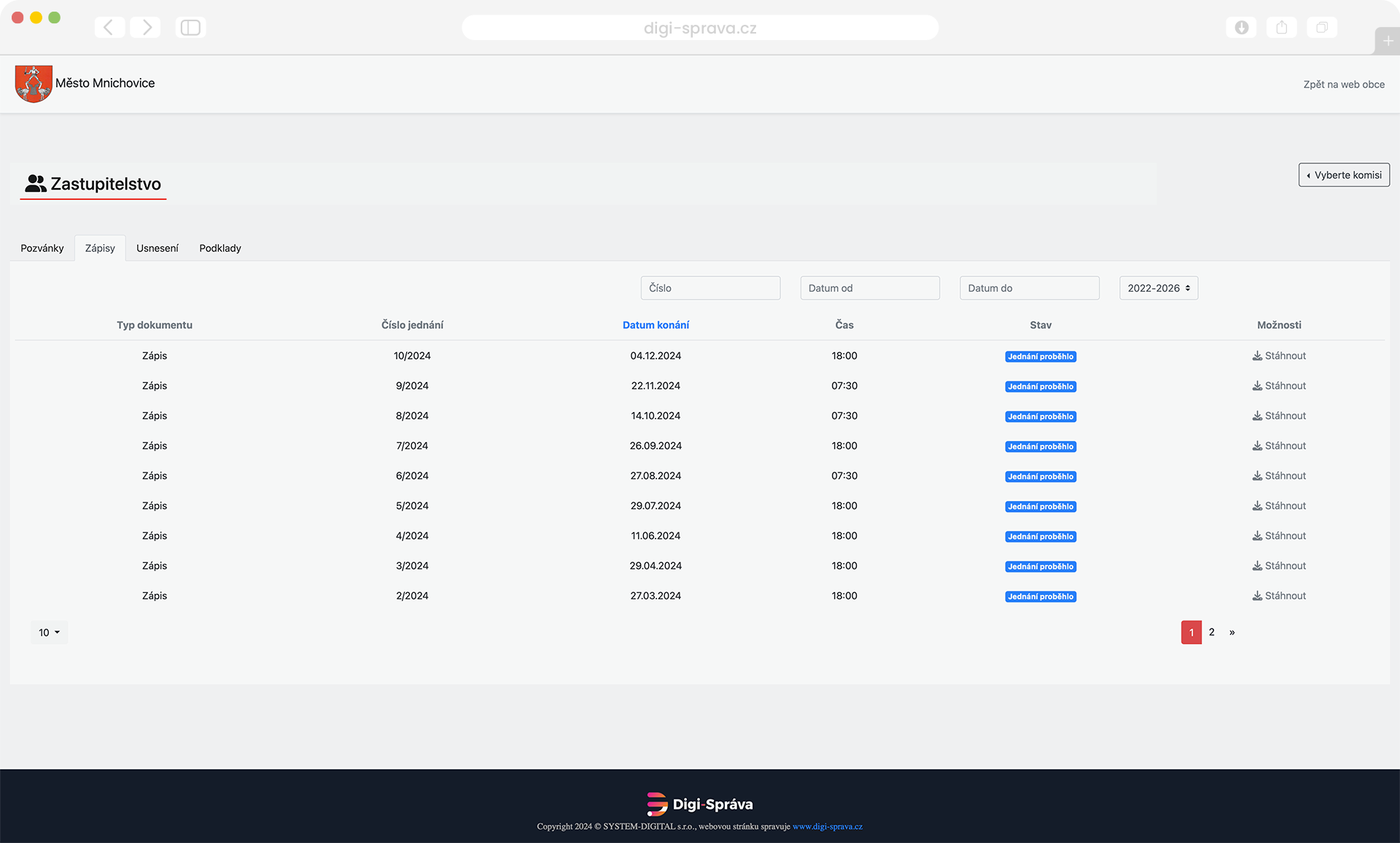
Task: Click the browser sidebar toggle icon
Action: (190, 28)
